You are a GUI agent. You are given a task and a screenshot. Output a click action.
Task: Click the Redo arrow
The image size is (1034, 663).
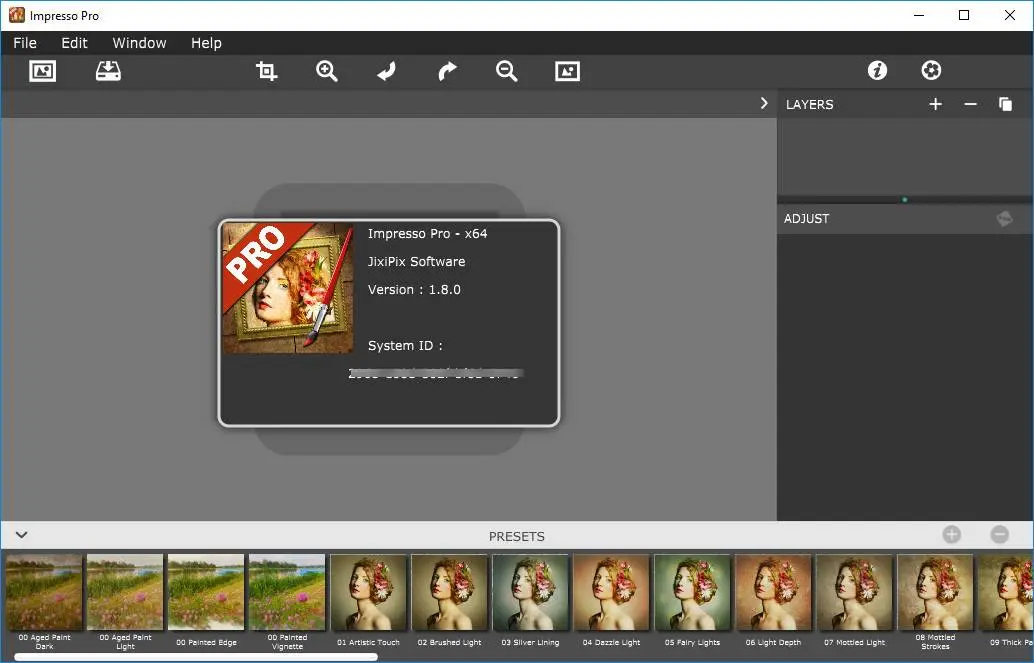coord(447,71)
